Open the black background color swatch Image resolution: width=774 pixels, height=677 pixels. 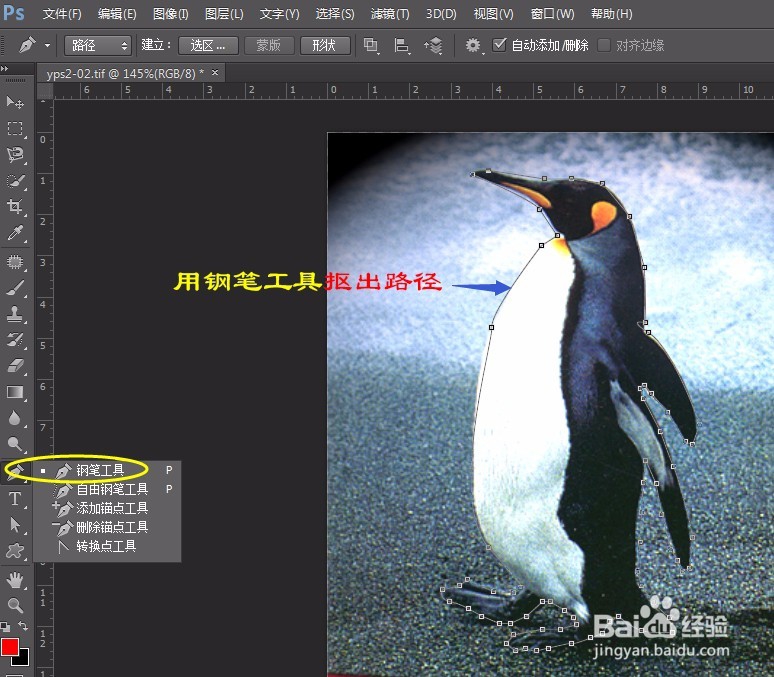(x=23, y=660)
